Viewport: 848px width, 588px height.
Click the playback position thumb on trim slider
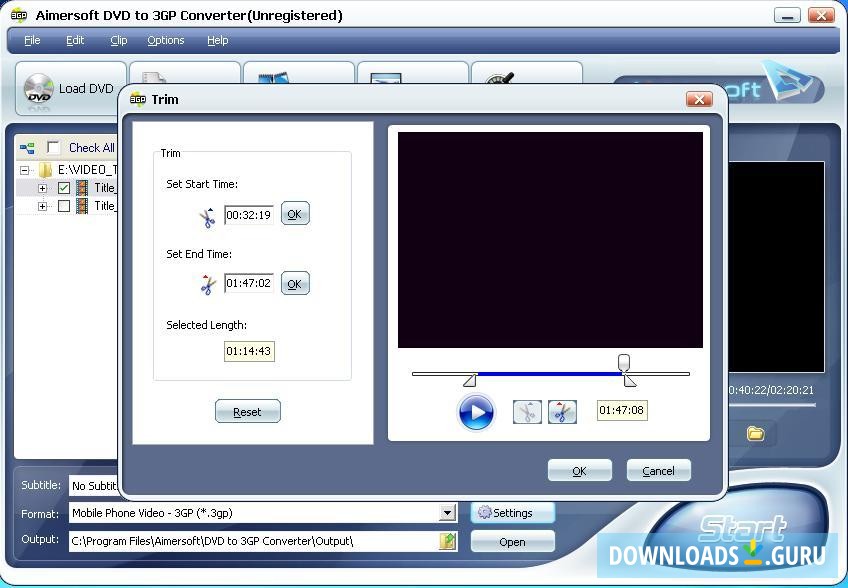(624, 362)
